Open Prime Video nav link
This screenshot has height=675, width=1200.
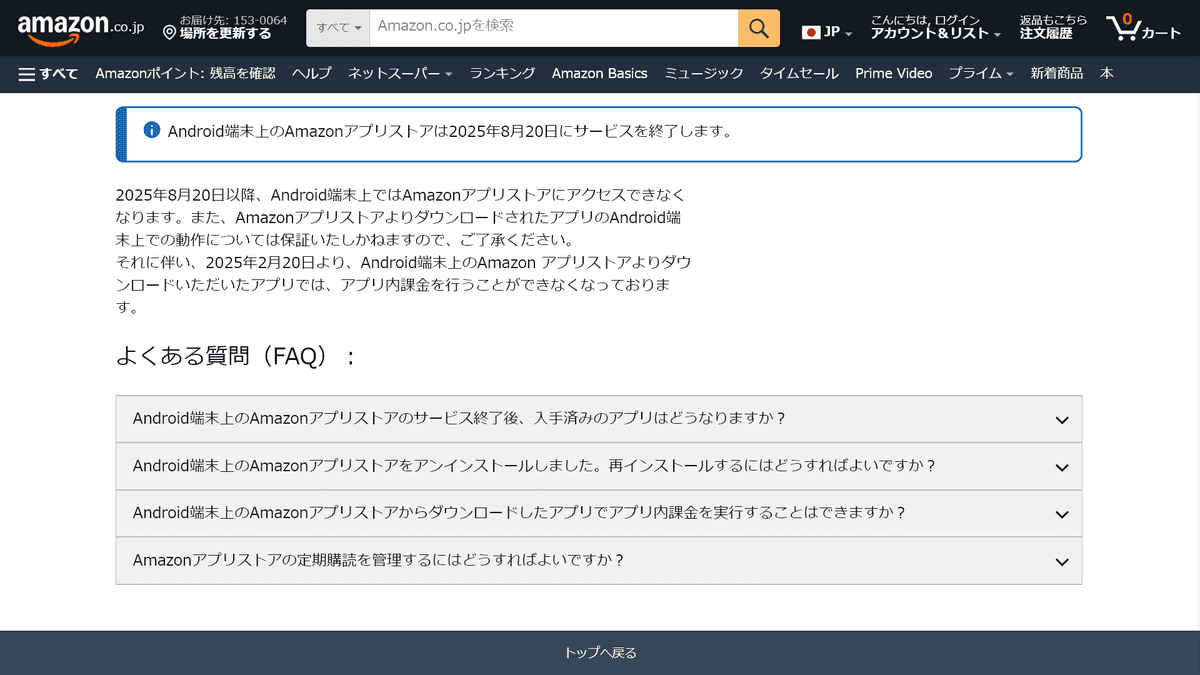click(x=893, y=74)
